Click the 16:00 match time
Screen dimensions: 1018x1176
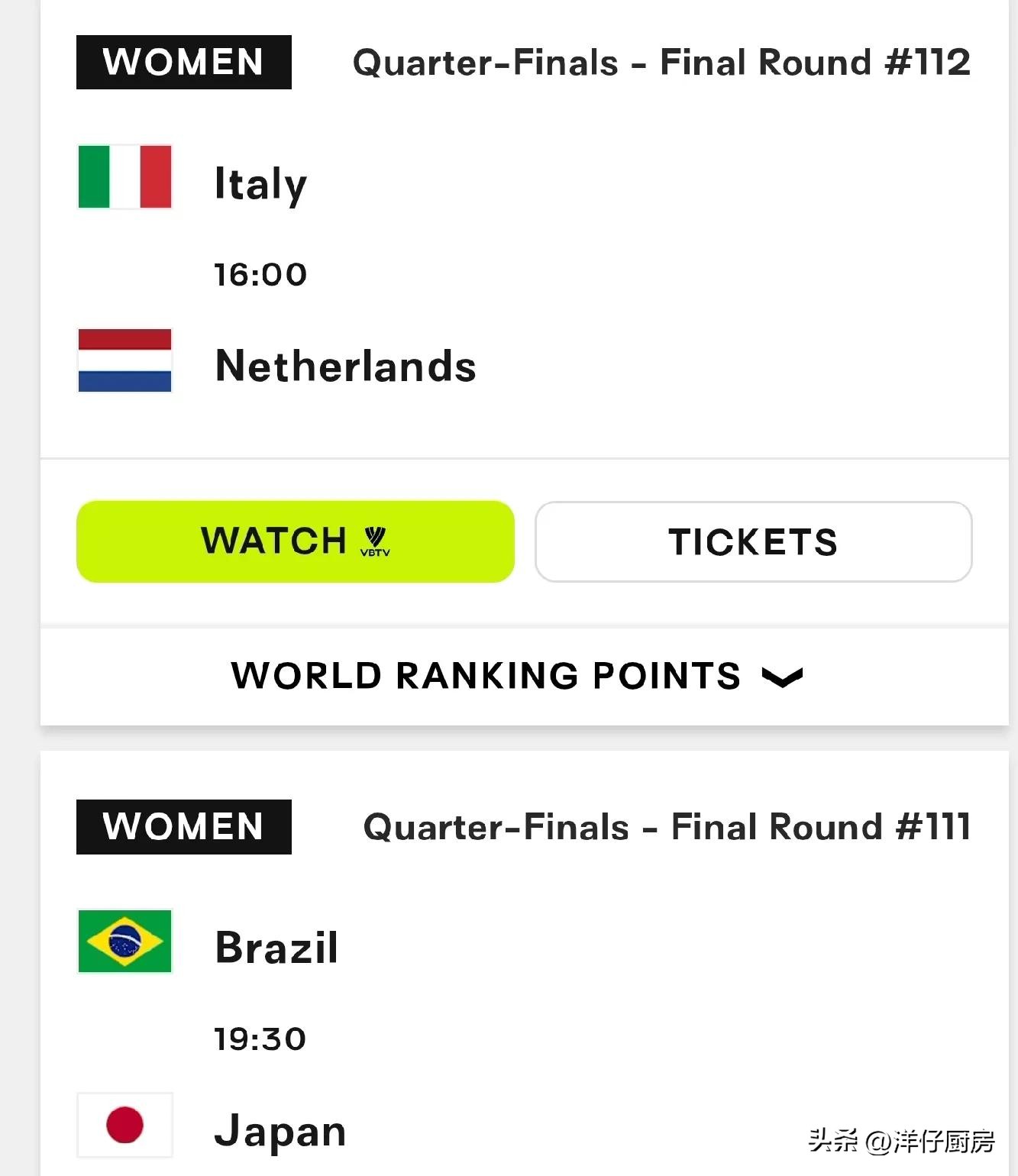[260, 275]
